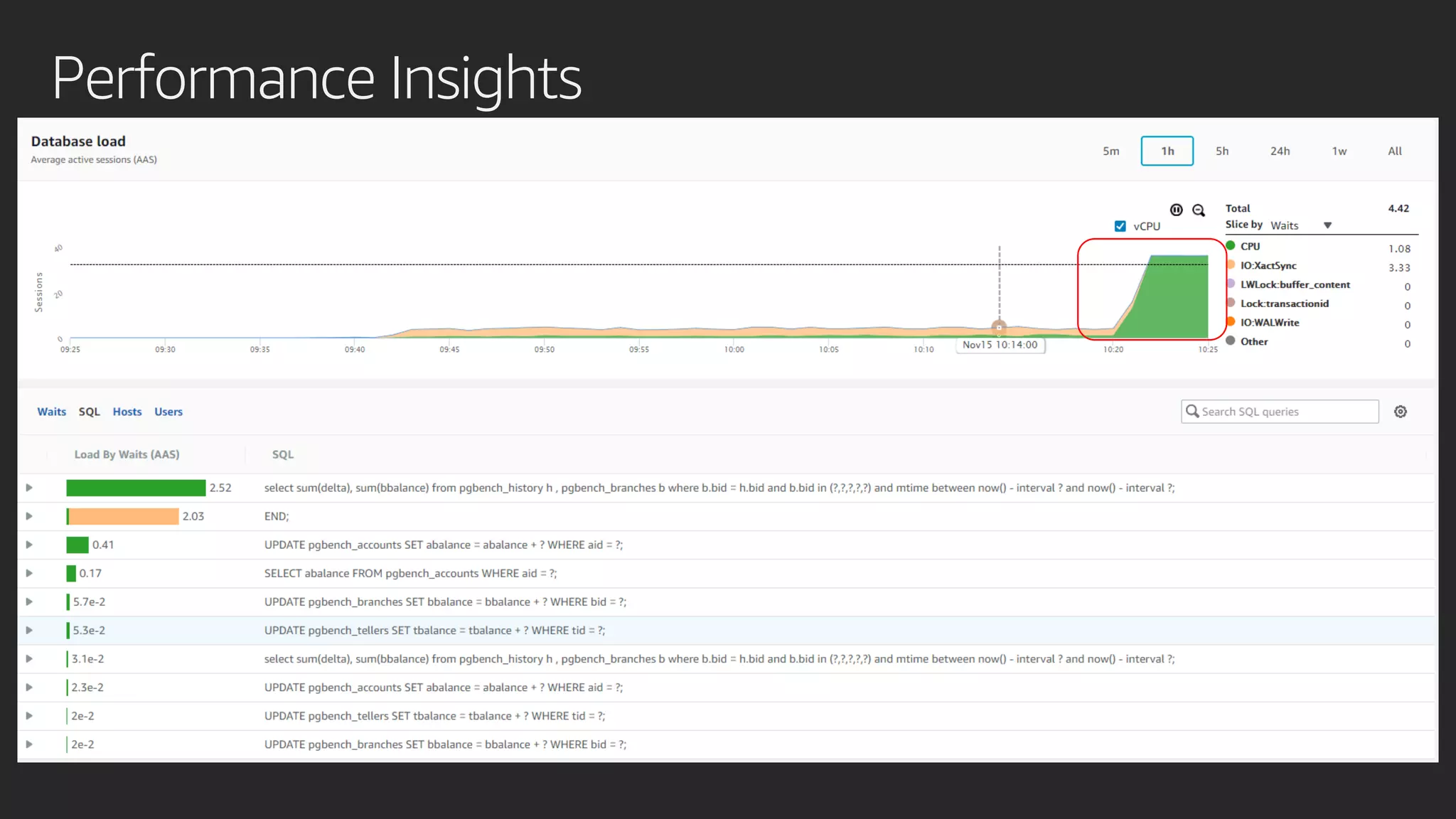Screen dimensions: 1456x819
Task: Click the orange 2.03 load bar
Action: tap(122, 516)
